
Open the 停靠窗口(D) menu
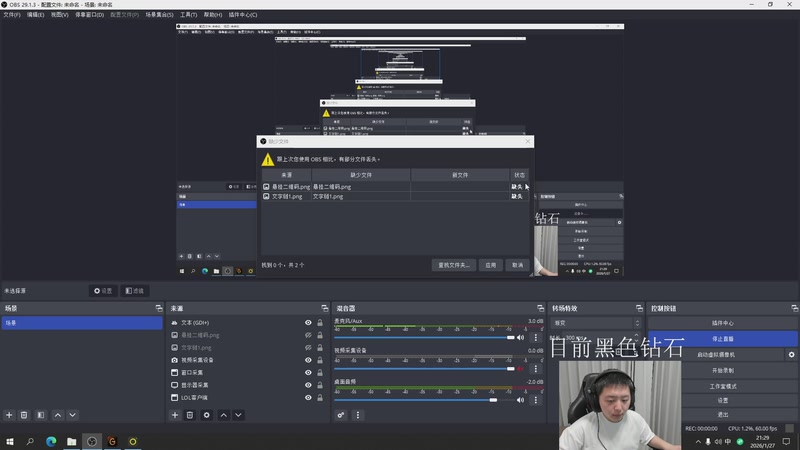coord(89,15)
